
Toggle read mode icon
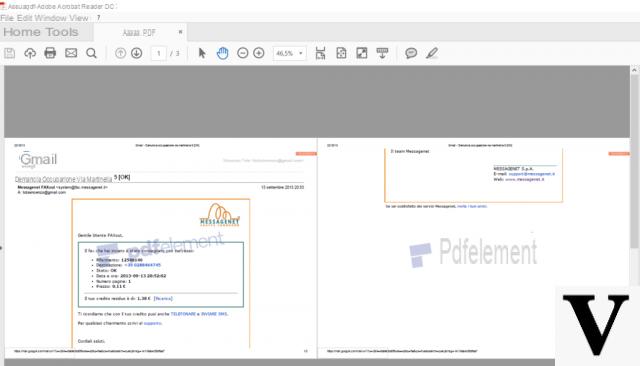(382, 53)
